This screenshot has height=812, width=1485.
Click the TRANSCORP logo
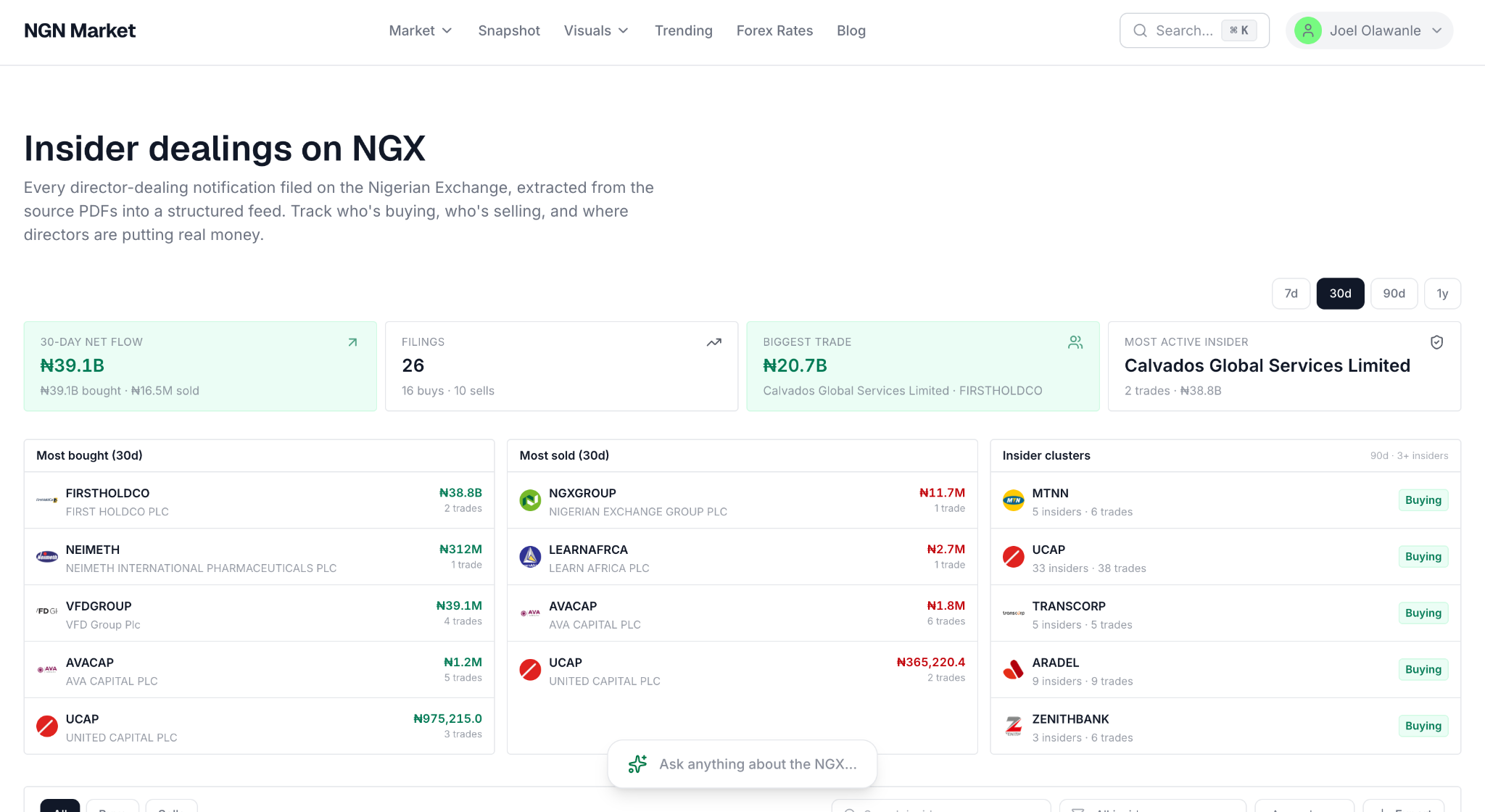[1013, 613]
